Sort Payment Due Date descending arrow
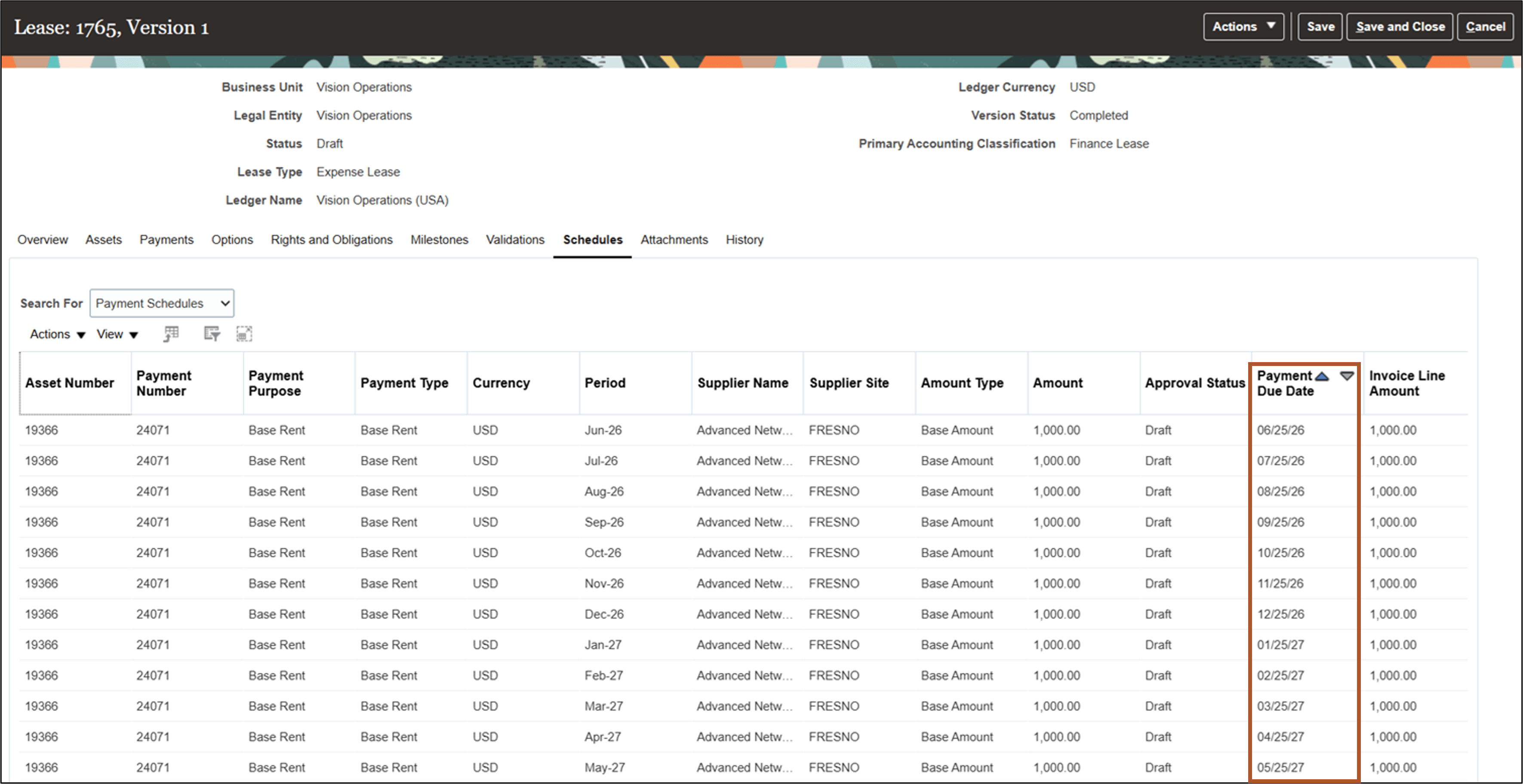The width and height of the screenshot is (1523, 784). (1347, 375)
